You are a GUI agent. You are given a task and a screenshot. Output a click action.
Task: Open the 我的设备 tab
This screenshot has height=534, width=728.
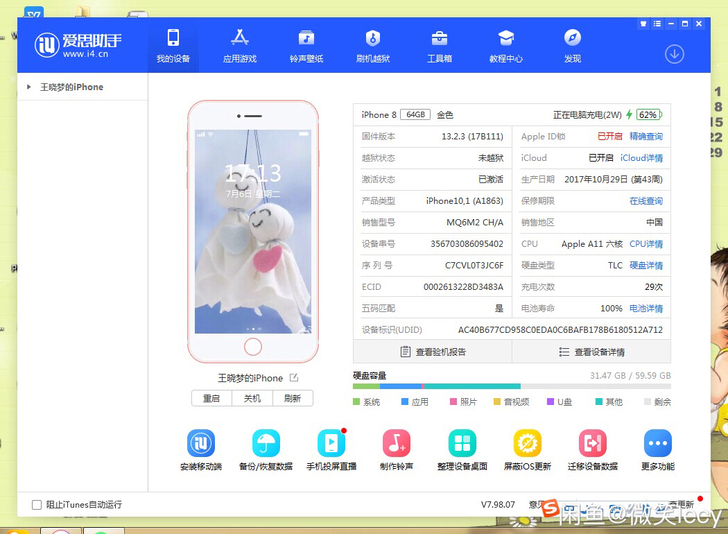click(x=173, y=46)
